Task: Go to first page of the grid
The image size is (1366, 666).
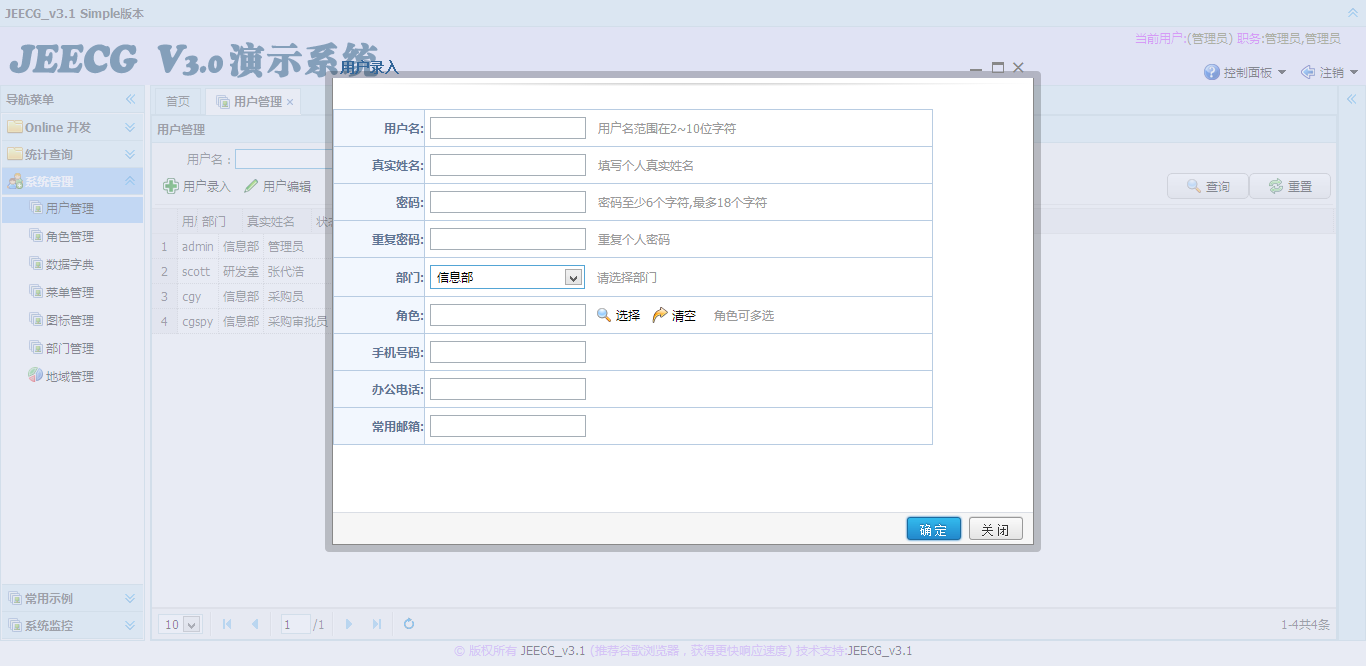Action: pos(227,624)
